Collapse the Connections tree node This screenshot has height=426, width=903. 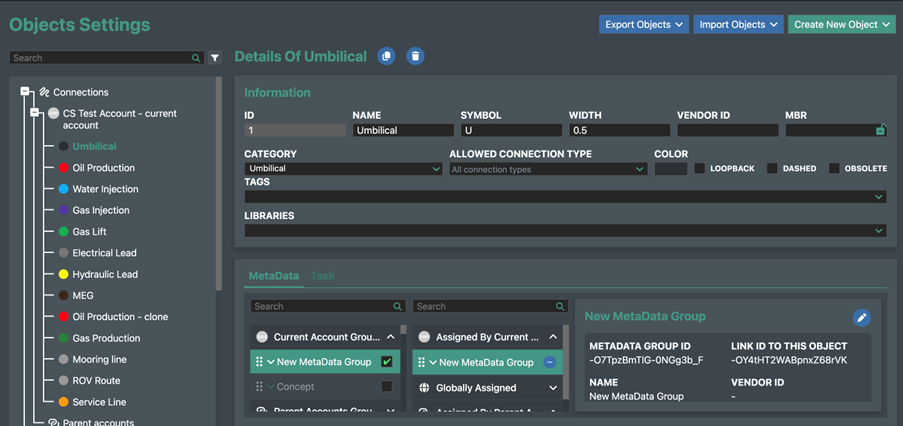pos(25,92)
